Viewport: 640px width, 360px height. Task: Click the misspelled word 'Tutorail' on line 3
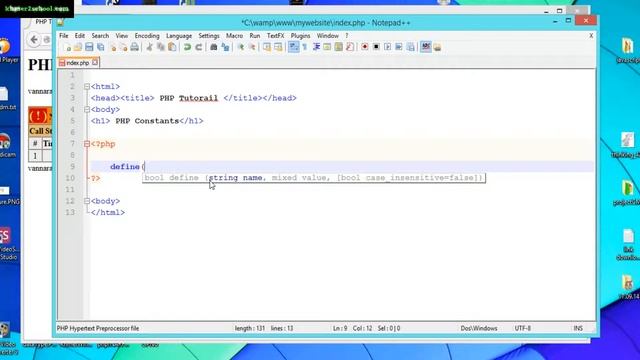(198, 98)
